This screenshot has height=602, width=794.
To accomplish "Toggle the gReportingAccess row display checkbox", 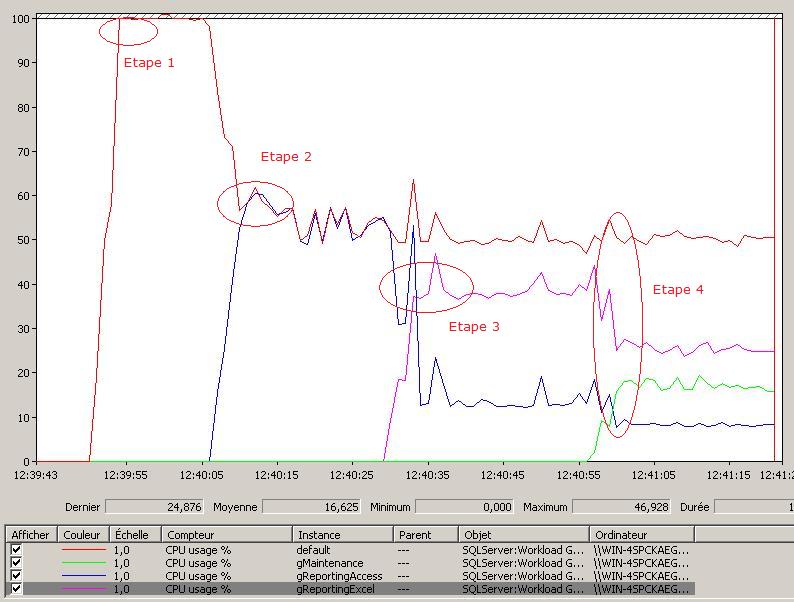I will point(16,576).
